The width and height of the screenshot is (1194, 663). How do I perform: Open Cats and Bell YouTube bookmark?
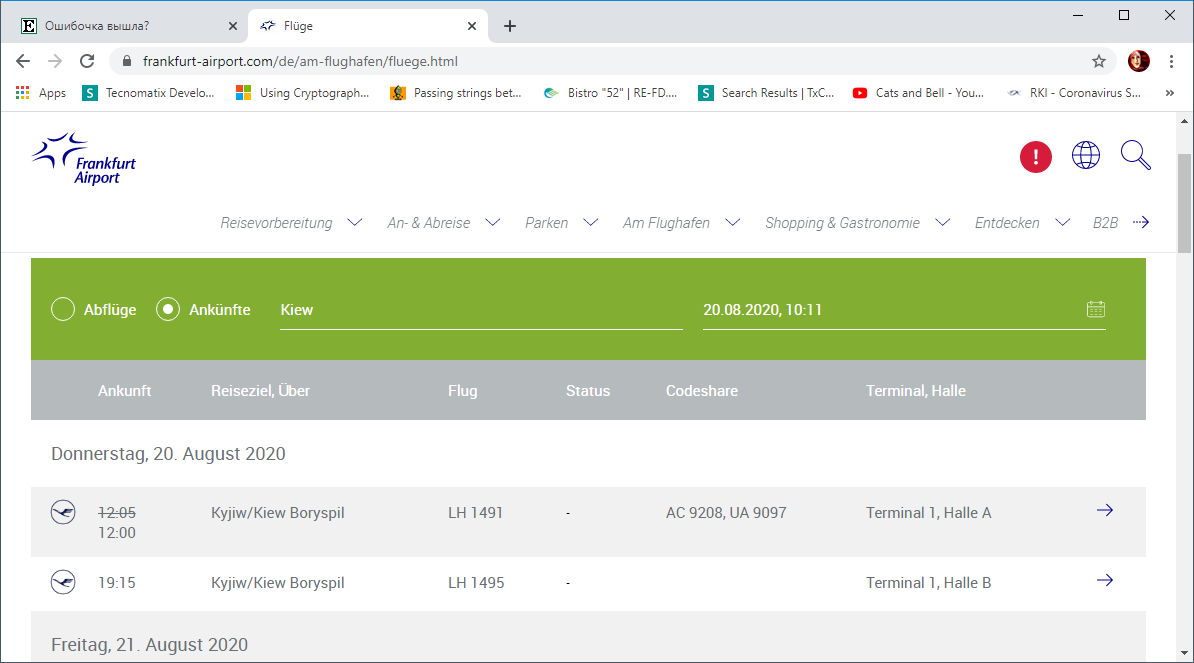pyautogui.click(x=918, y=93)
